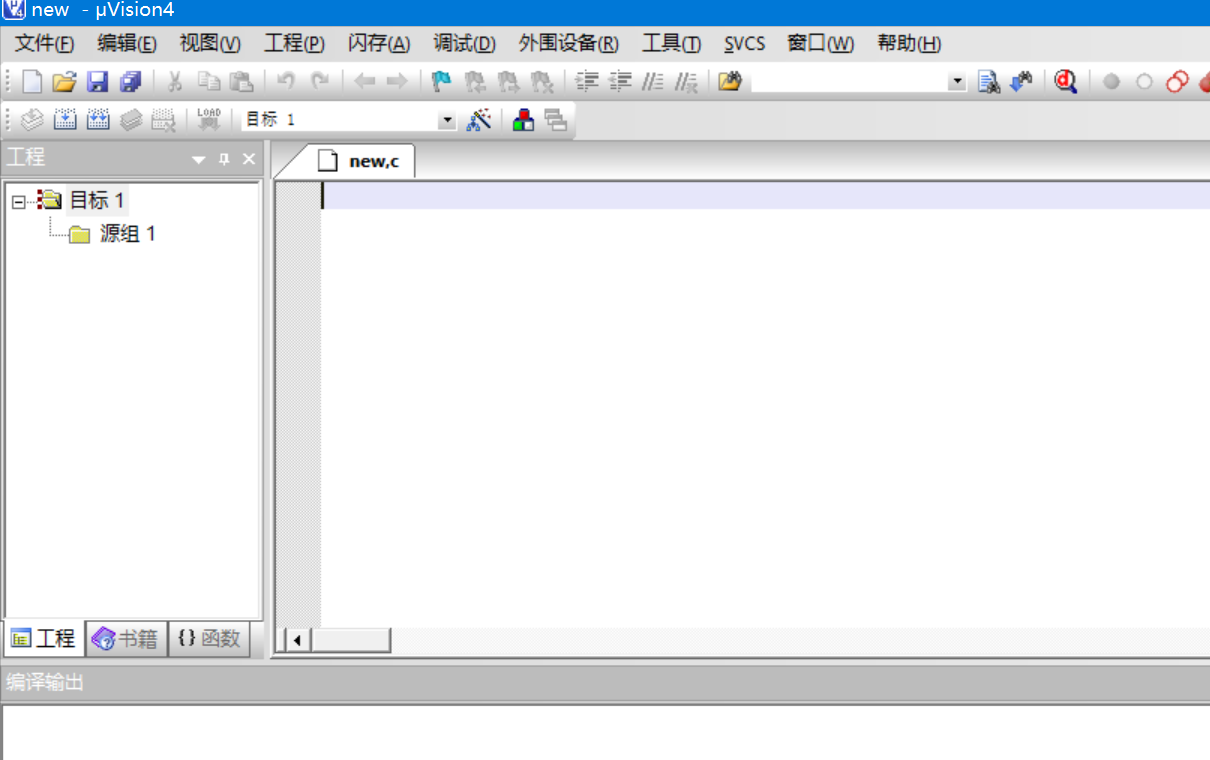Toggle breakpoint enable with the hollow circle icon
The height and width of the screenshot is (760, 1210).
(1144, 82)
